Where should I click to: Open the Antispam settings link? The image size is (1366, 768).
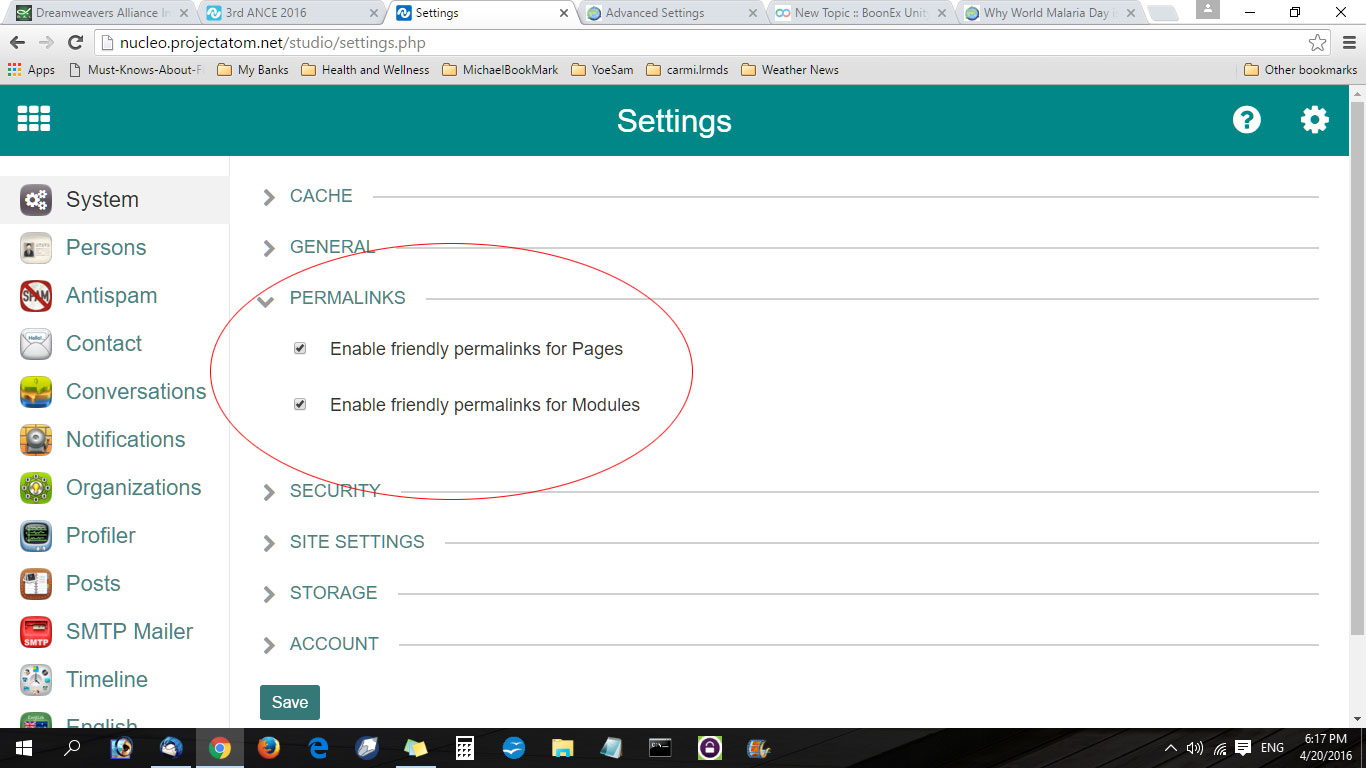point(111,296)
